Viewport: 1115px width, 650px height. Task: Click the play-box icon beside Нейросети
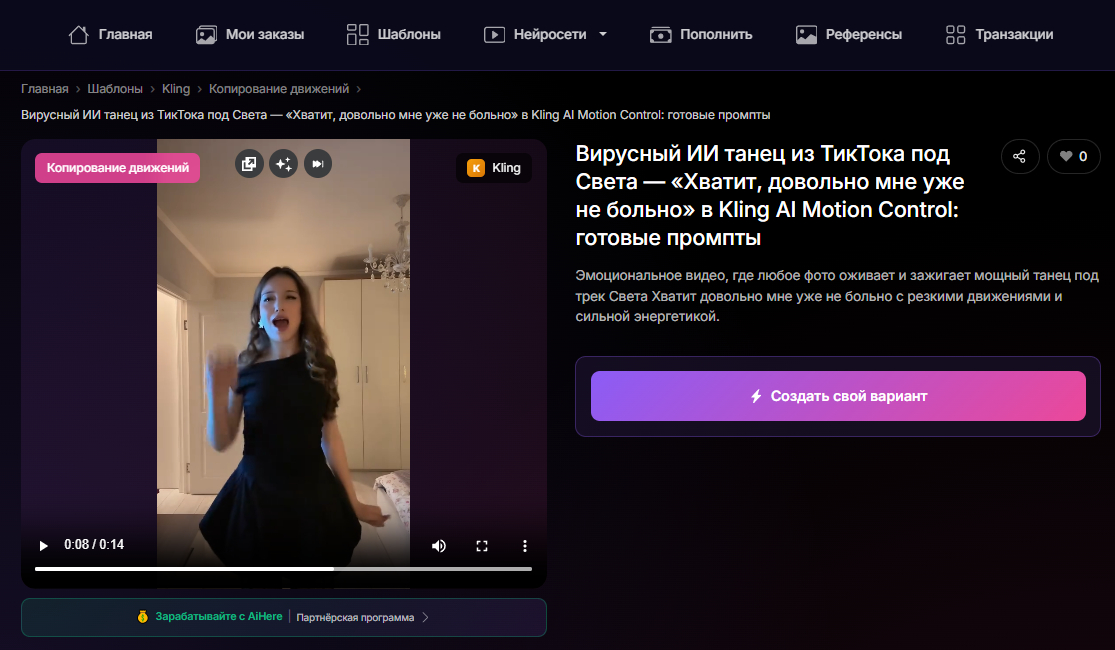click(494, 34)
